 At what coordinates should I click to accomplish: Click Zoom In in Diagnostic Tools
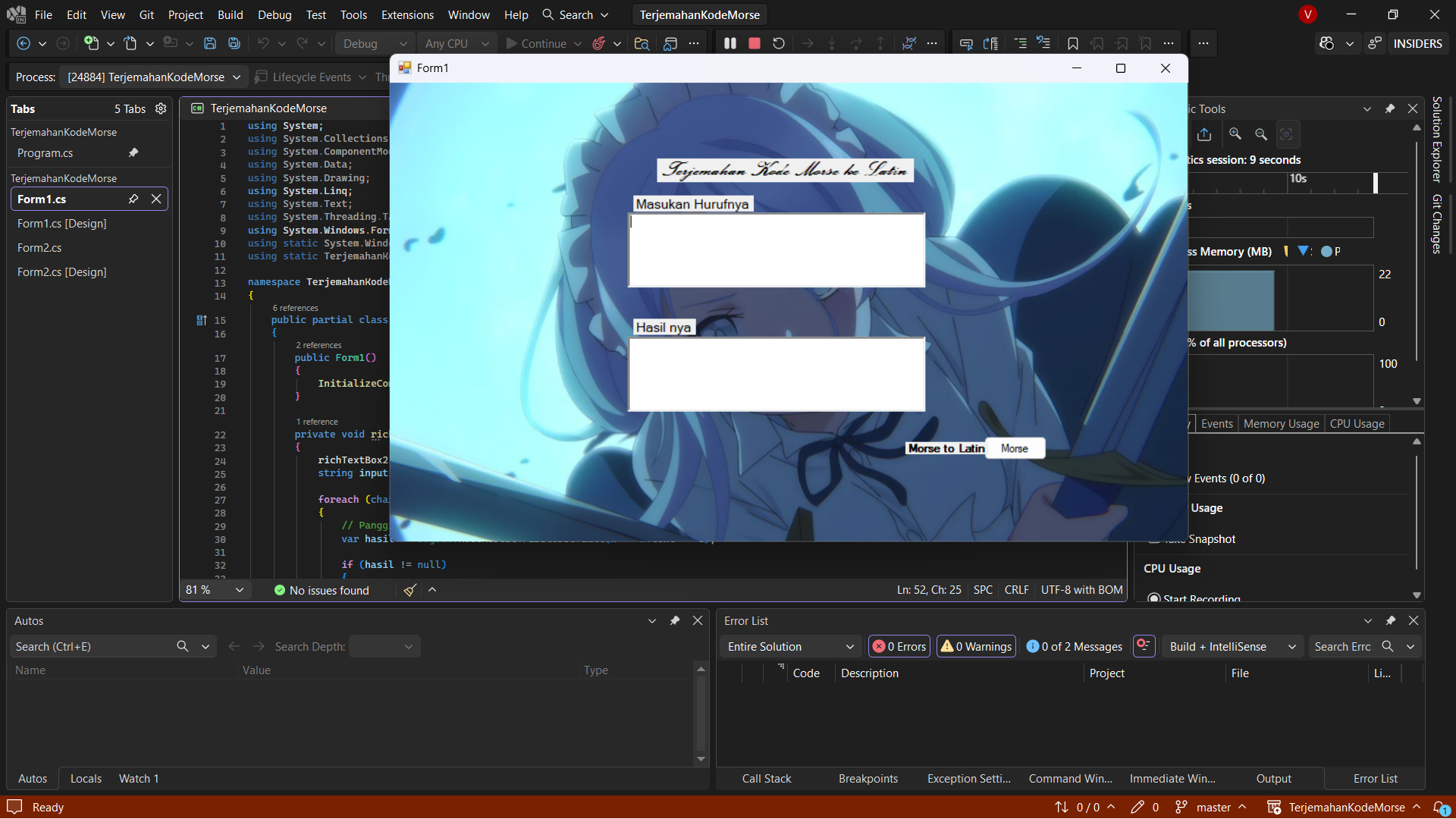tap(1235, 134)
